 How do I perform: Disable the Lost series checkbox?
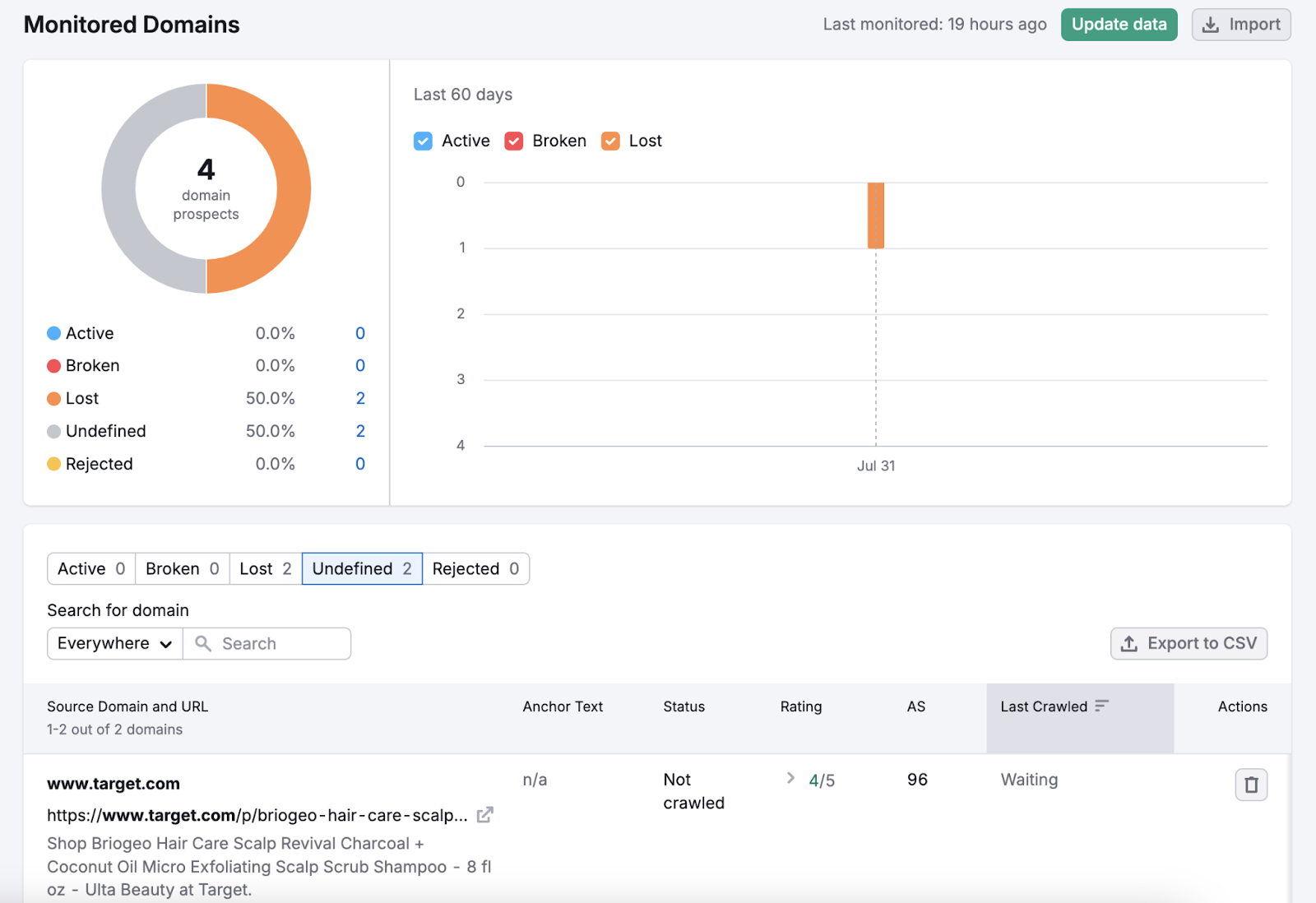coord(610,141)
